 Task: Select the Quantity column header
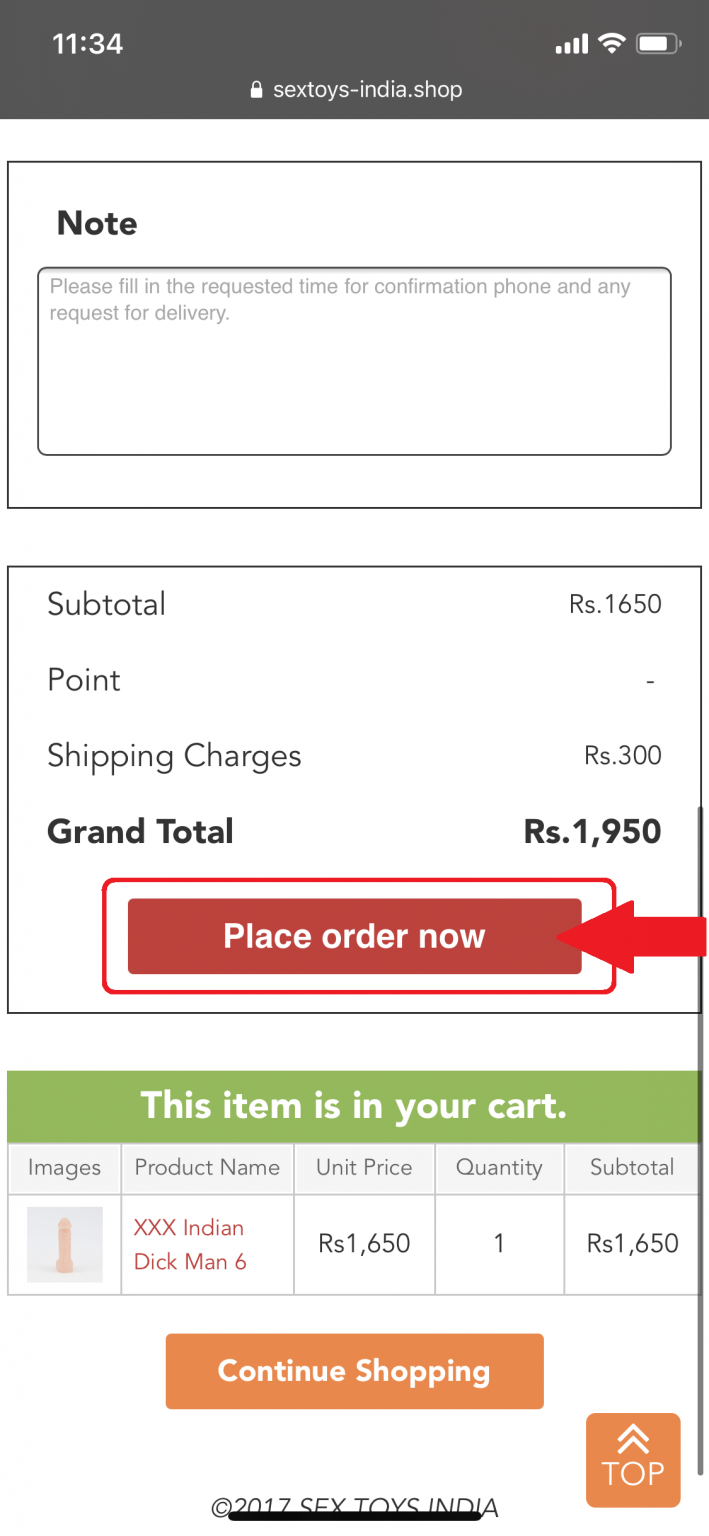[499, 1167]
